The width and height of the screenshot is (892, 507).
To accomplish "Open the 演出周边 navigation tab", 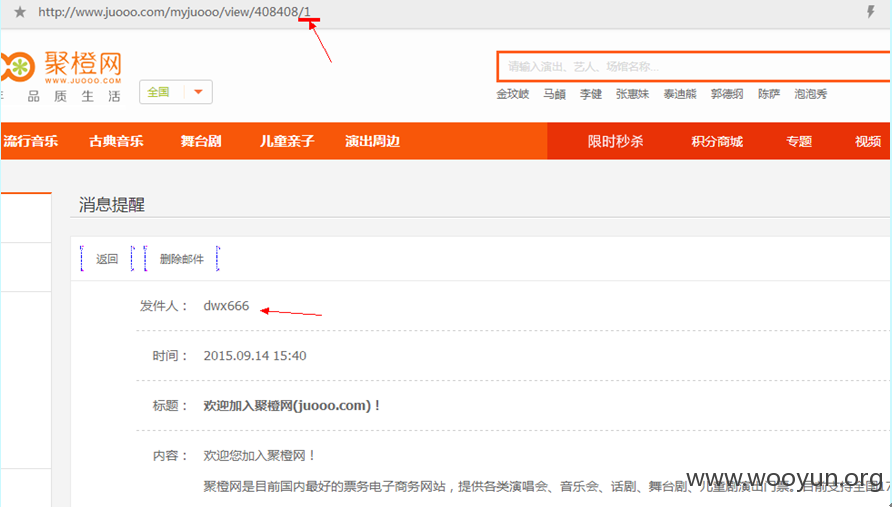I will point(373,141).
